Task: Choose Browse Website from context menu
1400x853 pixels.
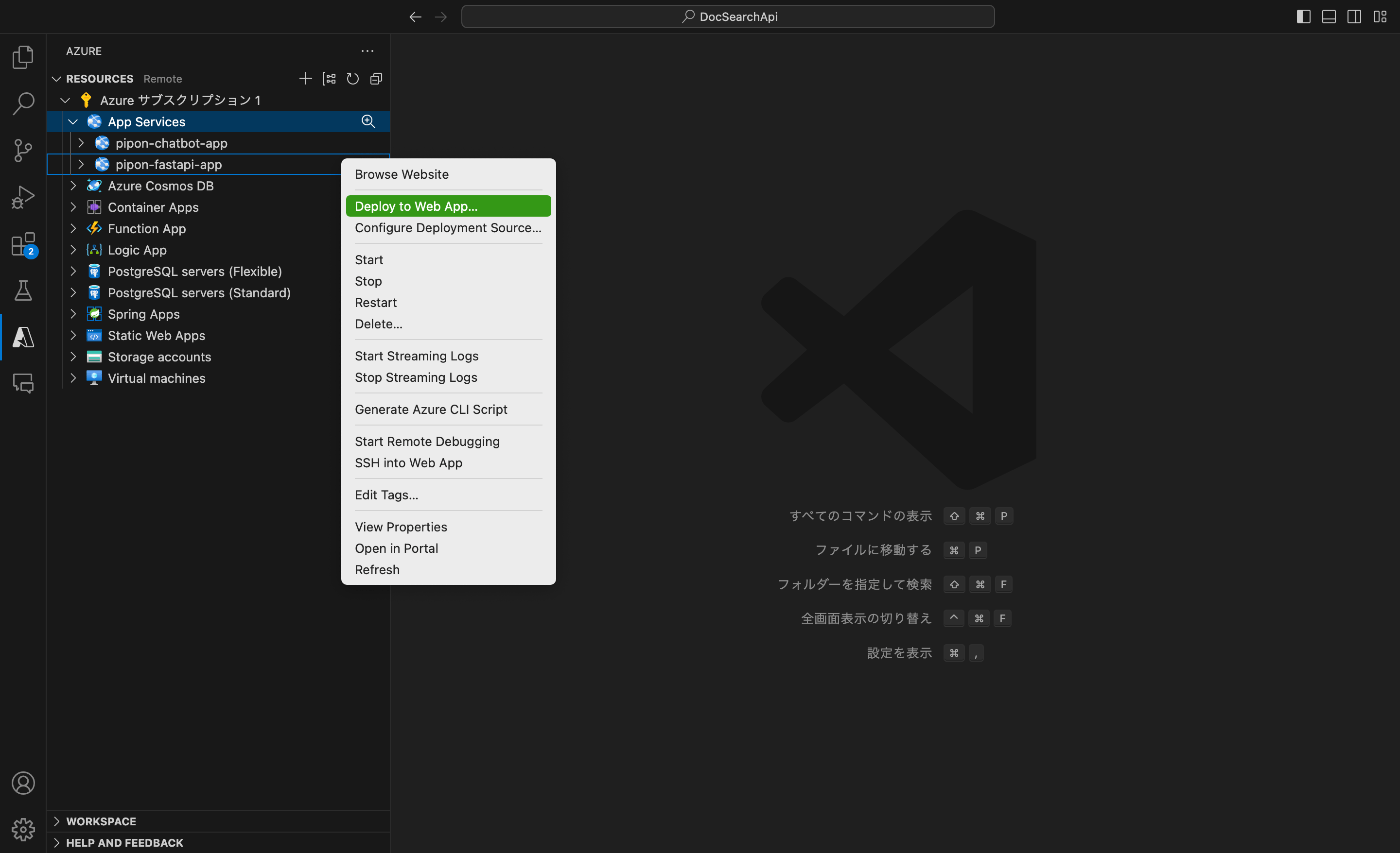Action: pyautogui.click(x=448, y=174)
